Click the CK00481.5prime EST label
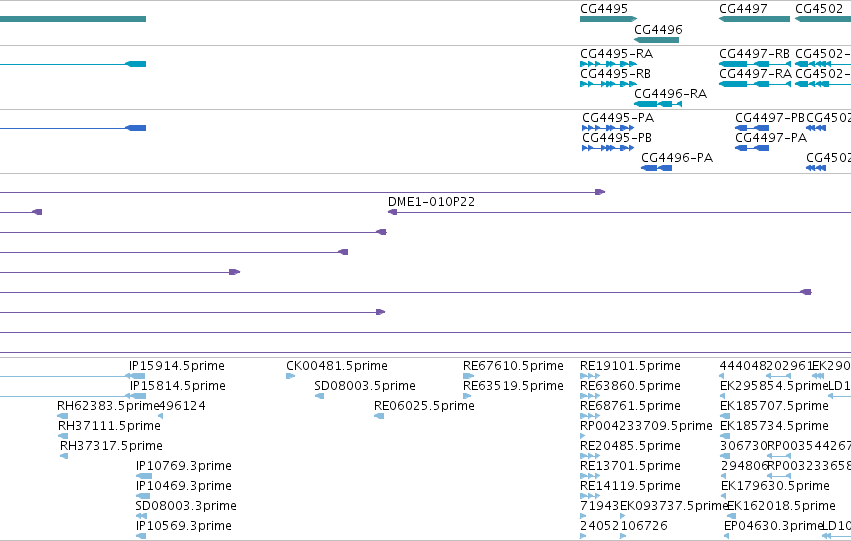Viewport: 851px width, 541px height. coord(337,366)
